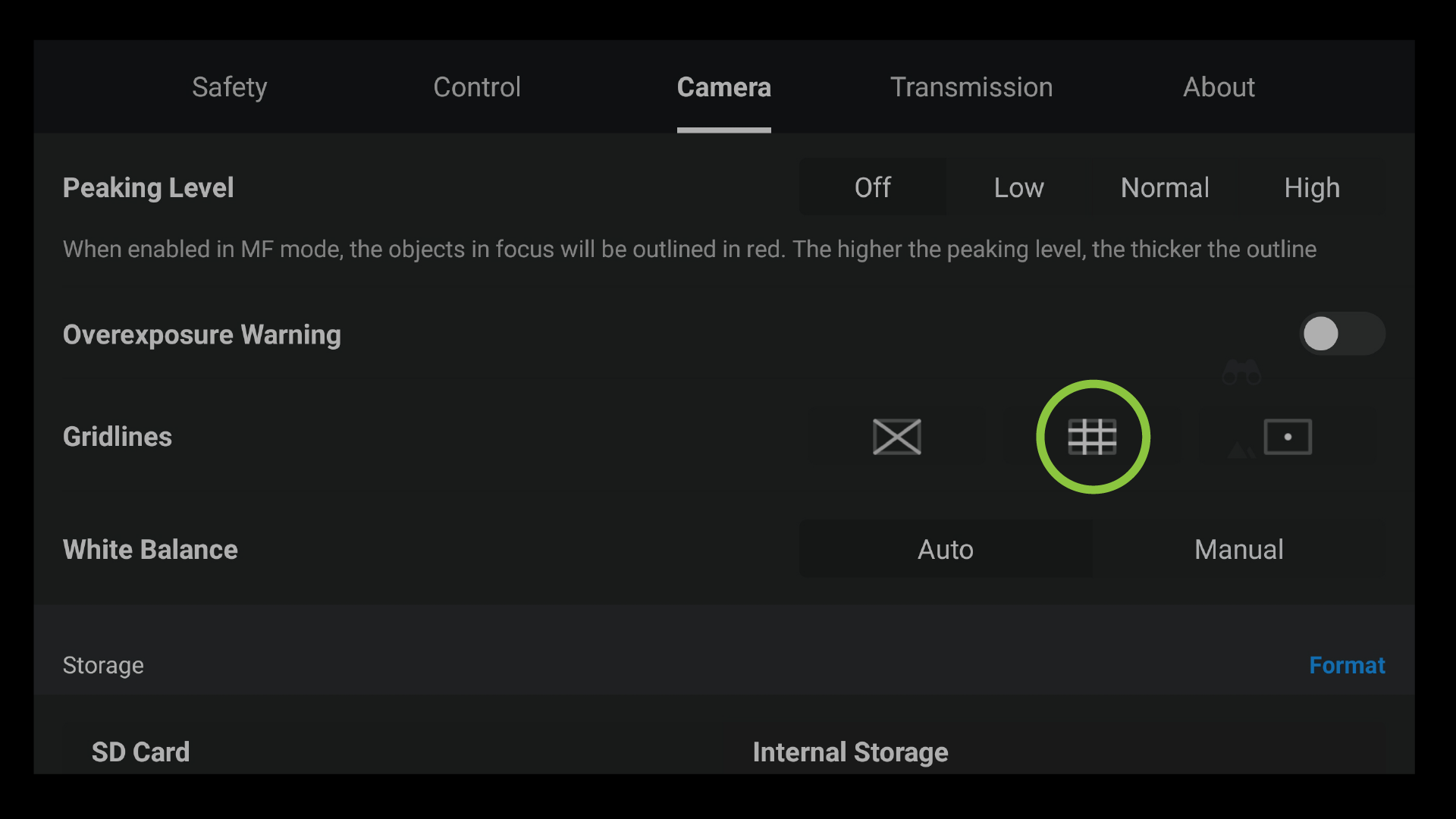Click the Storage section header
The image size is (1456, 819).
coord(103,665)
